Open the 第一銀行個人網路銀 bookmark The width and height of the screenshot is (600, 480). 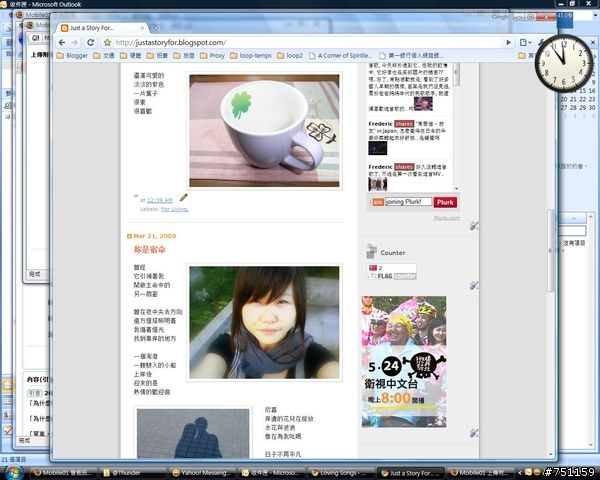(x=411, y=56)
